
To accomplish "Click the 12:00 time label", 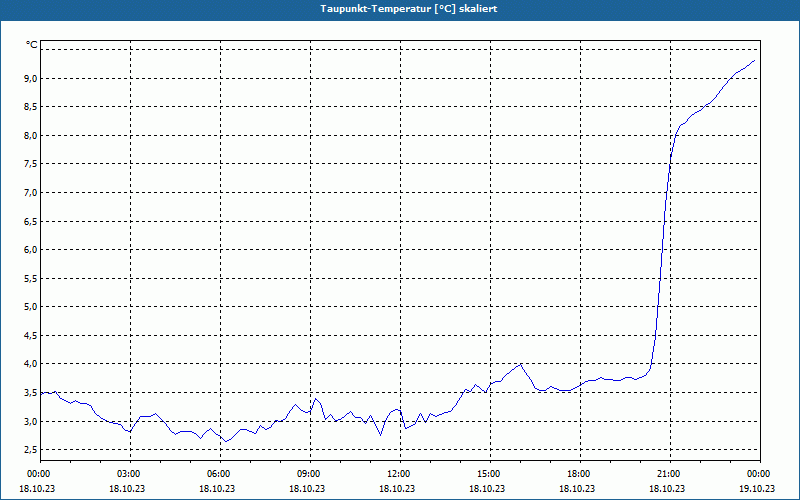I will tap(400, 474).
